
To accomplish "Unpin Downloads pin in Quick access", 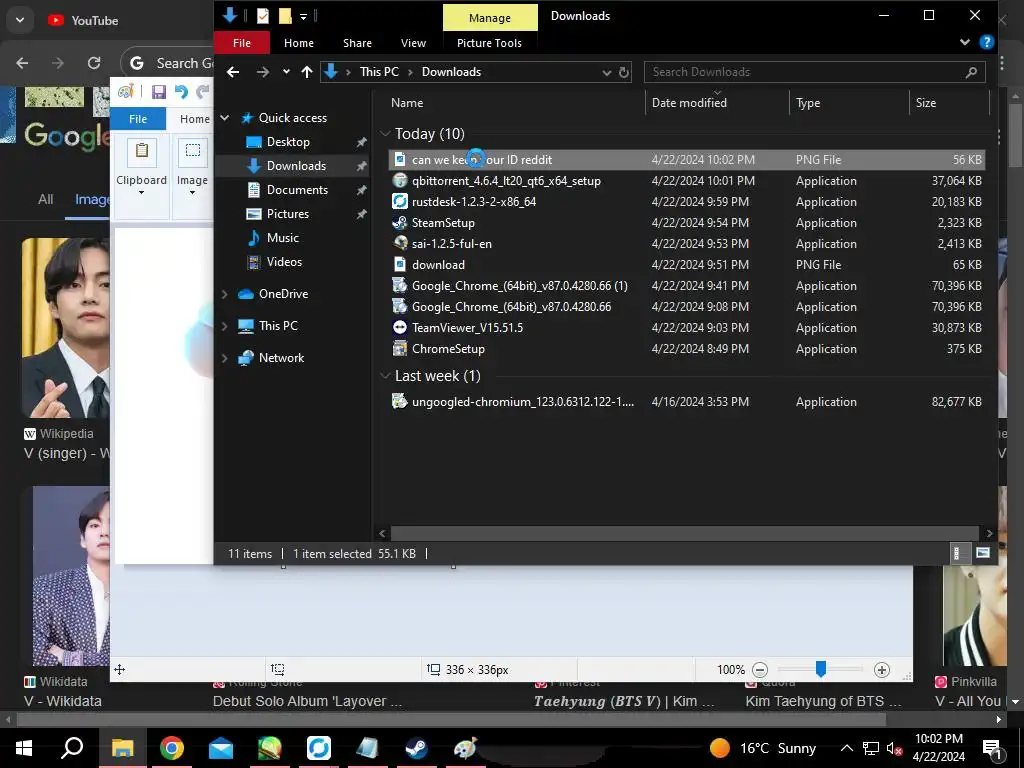I will click(x=361, y=166).
